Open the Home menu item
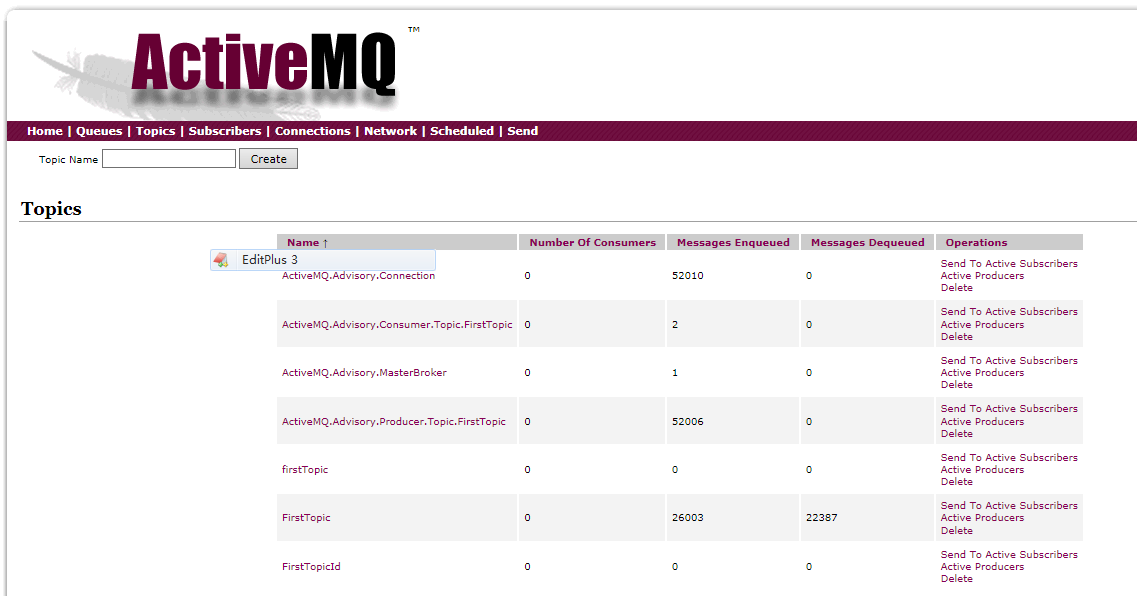Screen dimensions: 1137x596 coord(45,131)
